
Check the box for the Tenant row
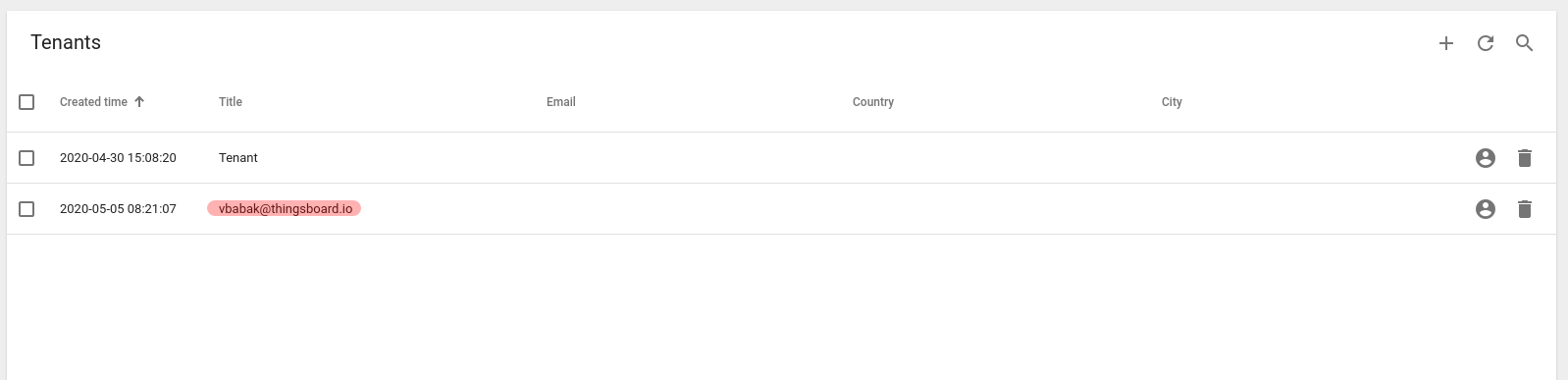point(26,158)
